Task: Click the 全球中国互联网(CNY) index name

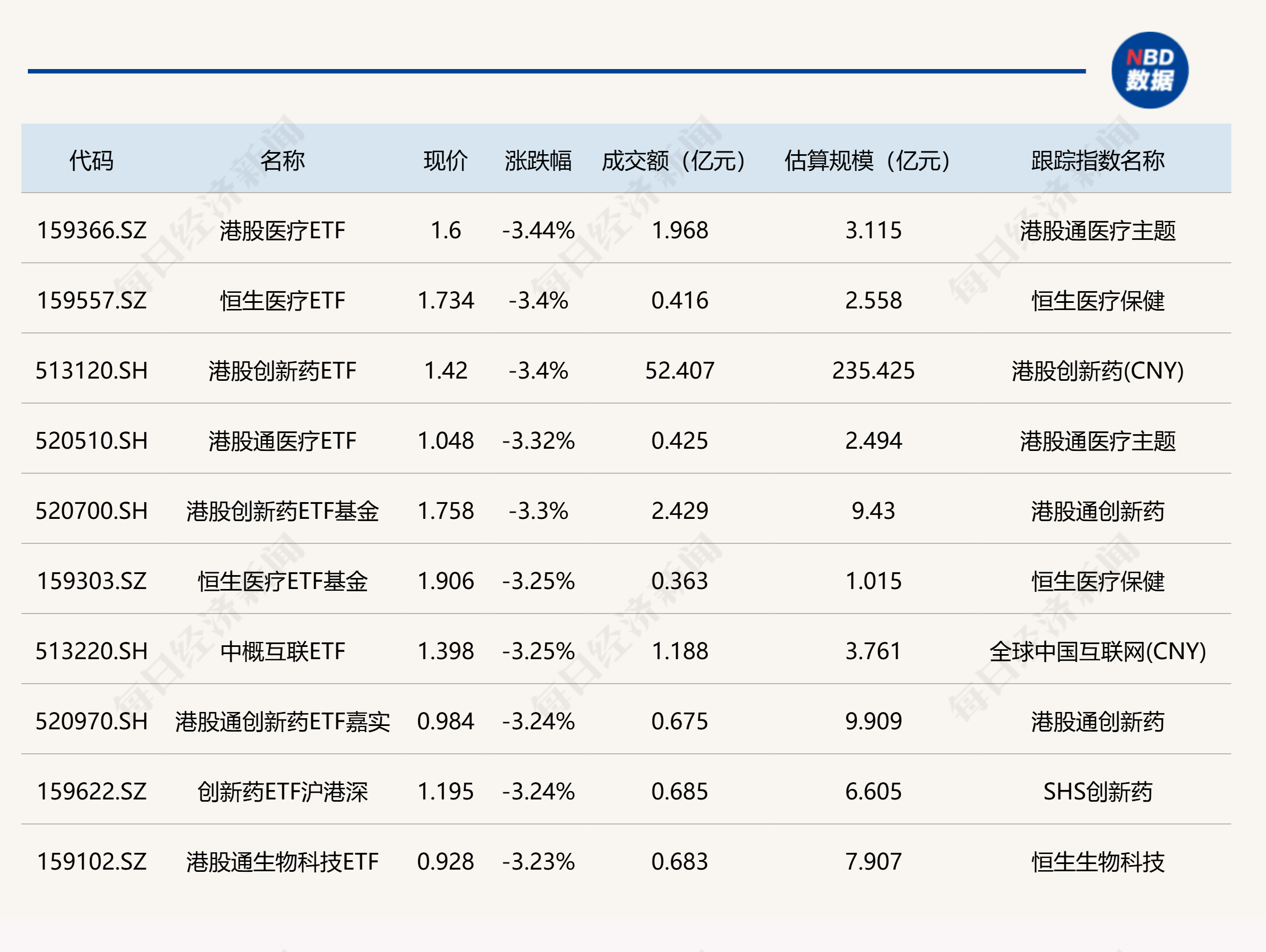Action: pos(1097,651)
